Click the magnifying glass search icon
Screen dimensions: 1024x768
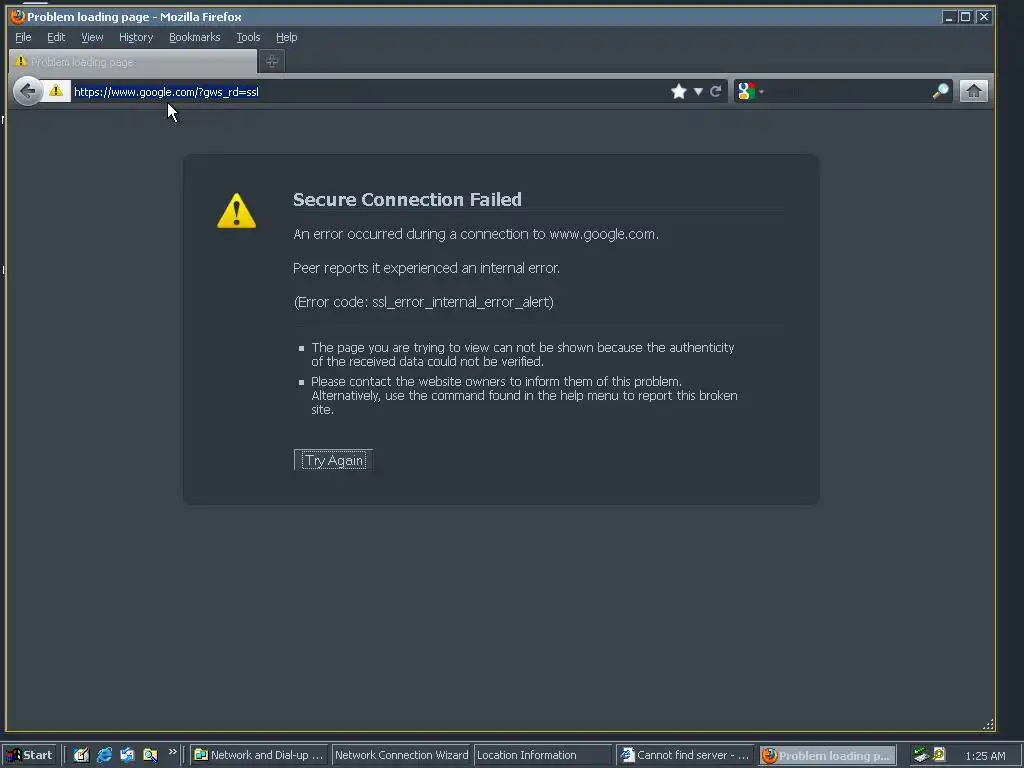[940, 91]
